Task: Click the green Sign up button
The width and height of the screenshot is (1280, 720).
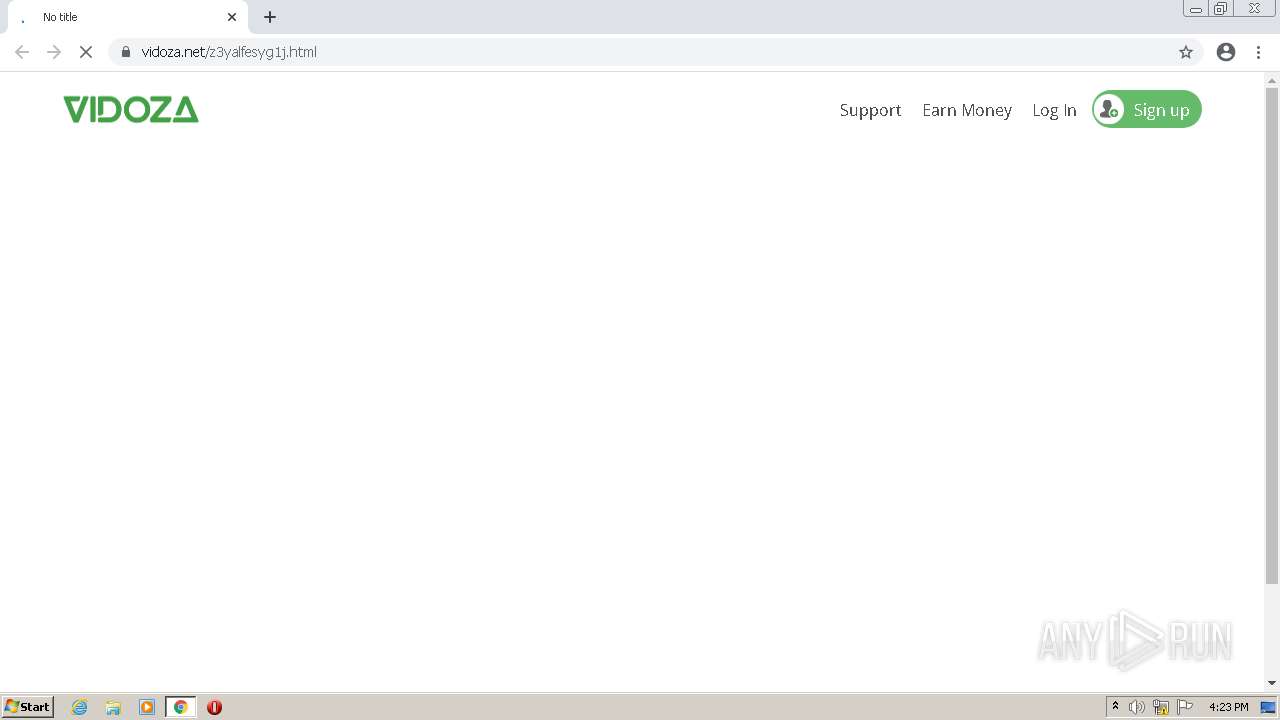Action: tap(1147, 110)
